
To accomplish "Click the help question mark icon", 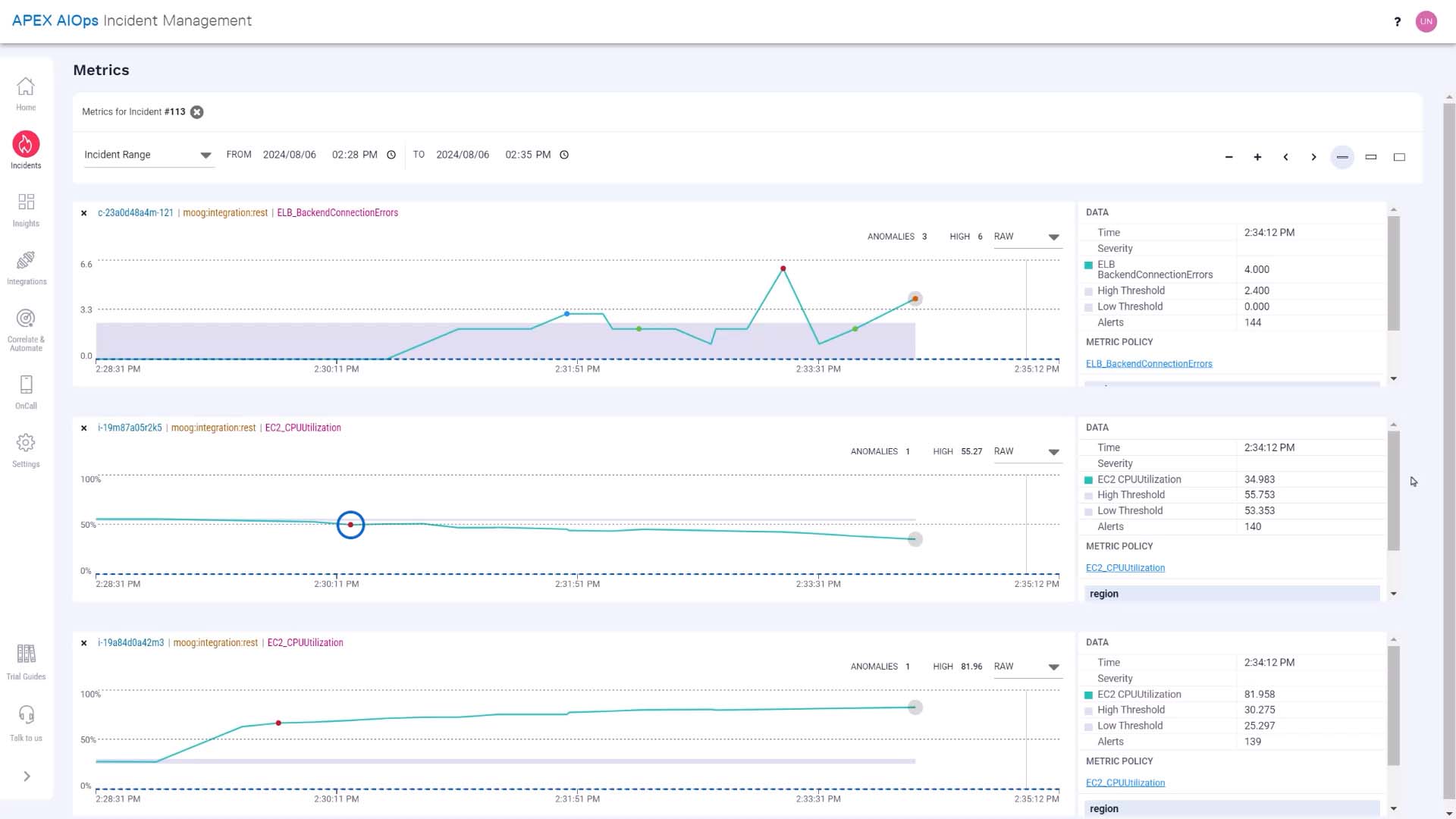I will tap(1397, 21).
